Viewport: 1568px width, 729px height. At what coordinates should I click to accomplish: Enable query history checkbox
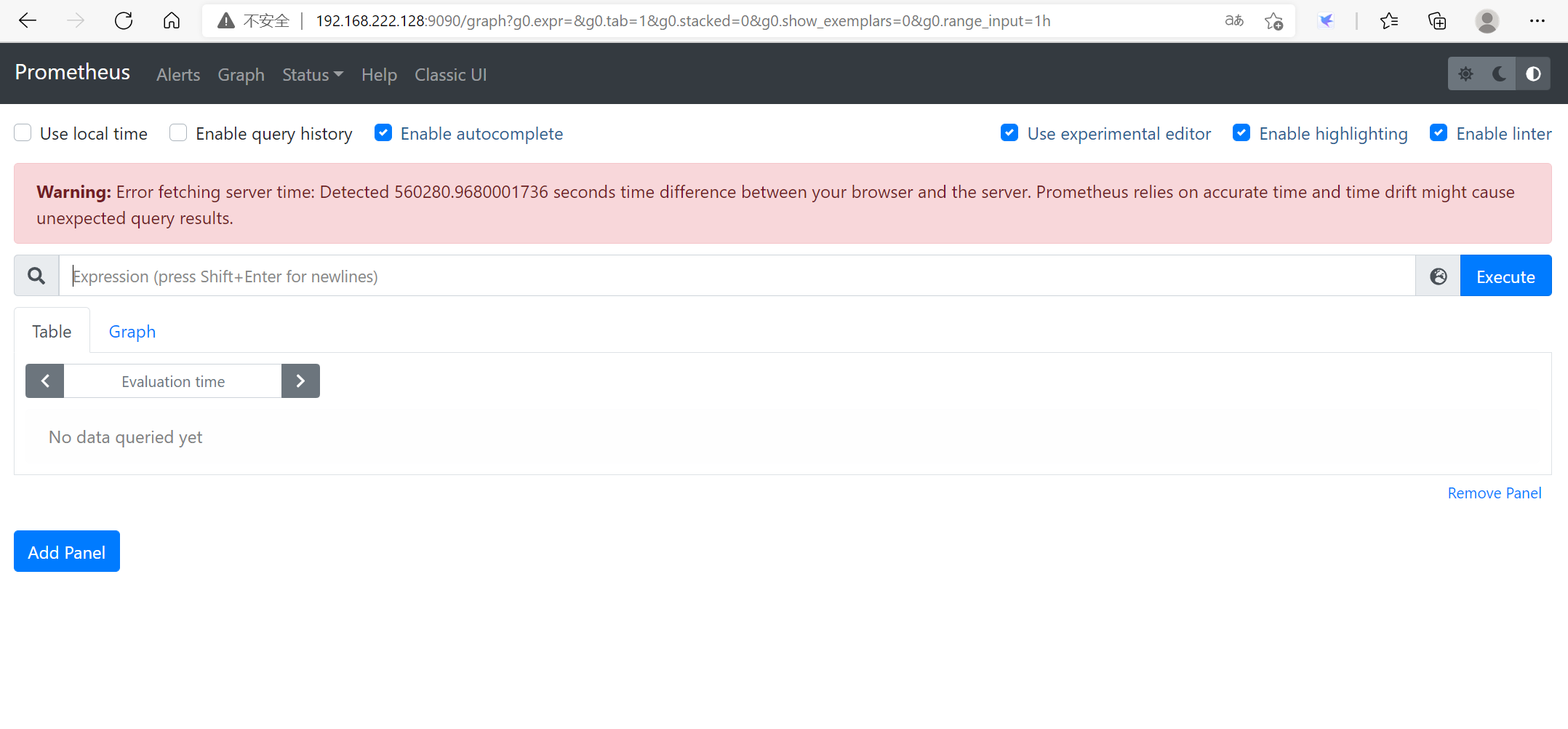point(178,132)
